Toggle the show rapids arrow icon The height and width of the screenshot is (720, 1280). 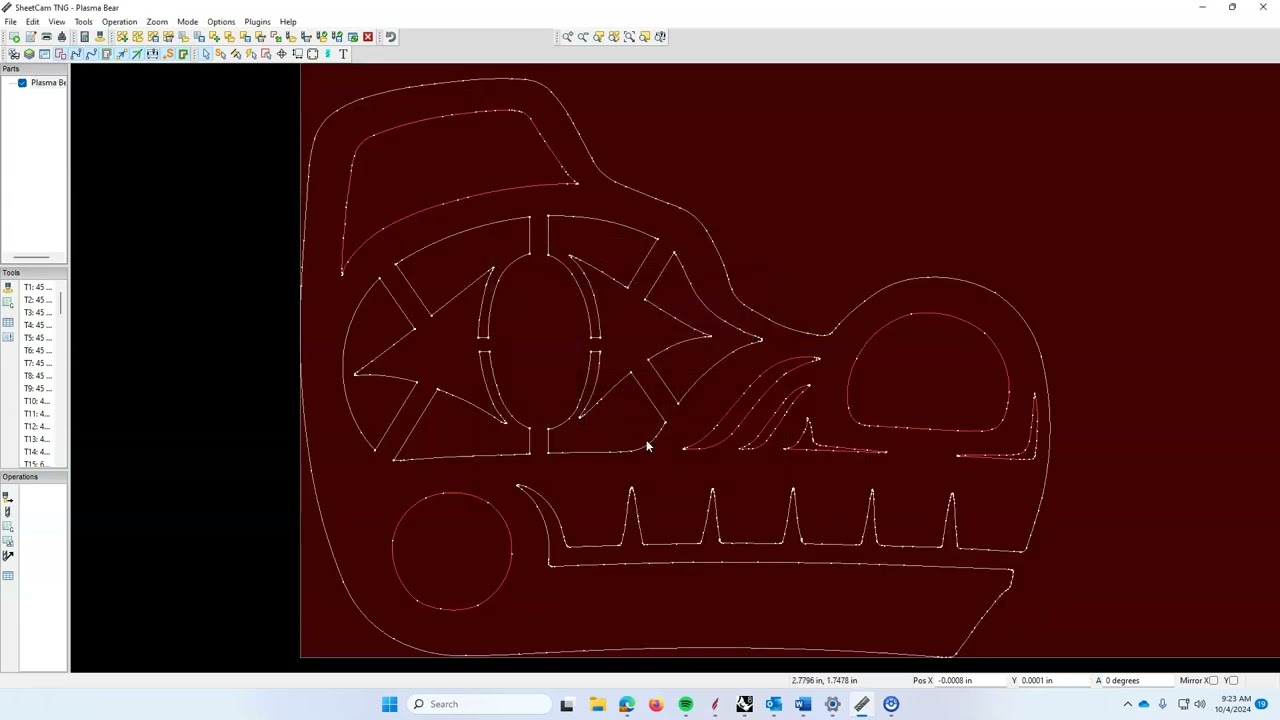121,54
